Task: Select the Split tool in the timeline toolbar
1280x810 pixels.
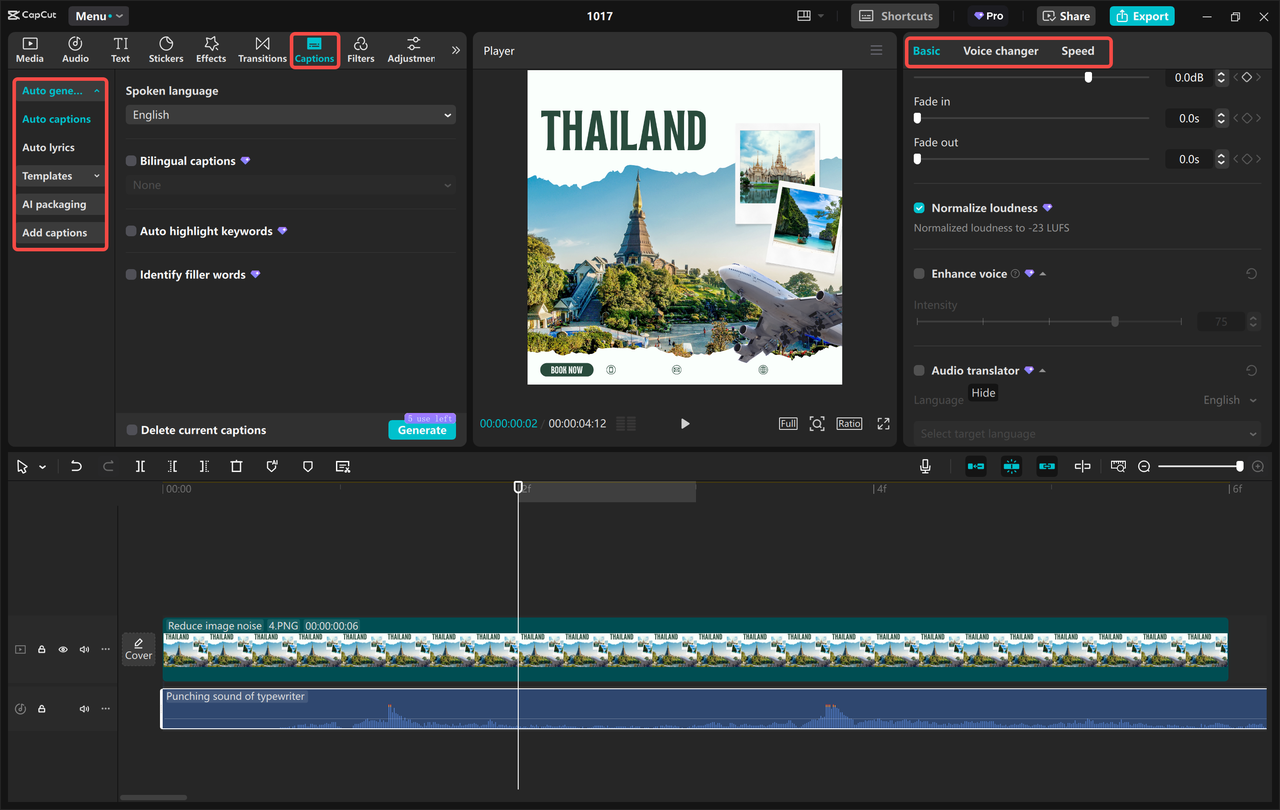Action: click(140, 466)
